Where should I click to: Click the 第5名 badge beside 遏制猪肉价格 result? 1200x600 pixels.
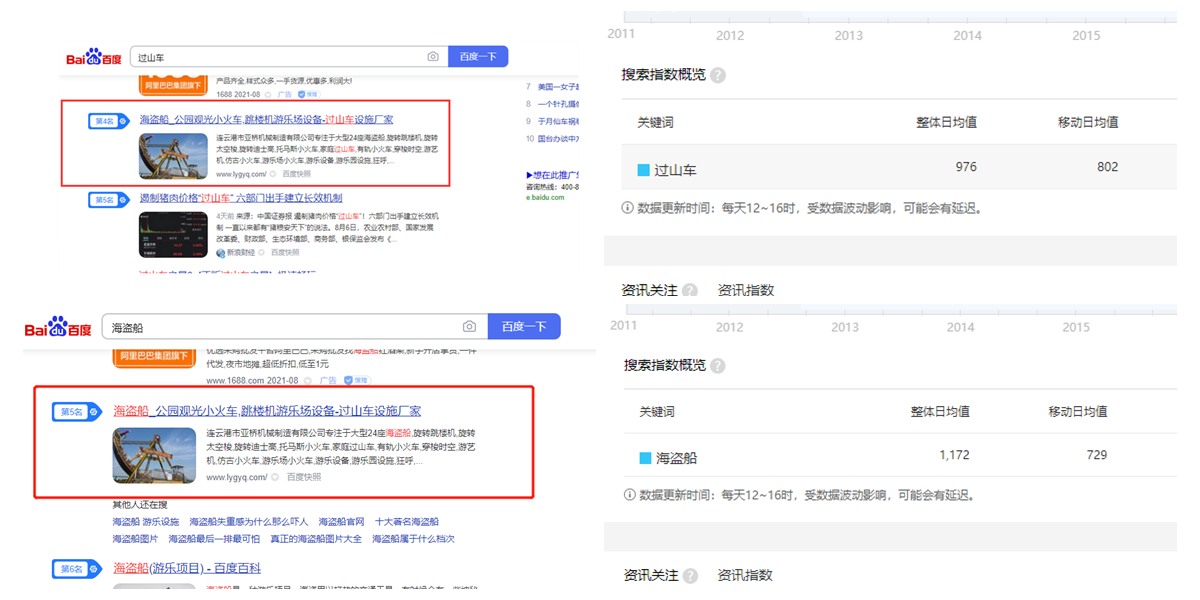click(x=108, y=200)
